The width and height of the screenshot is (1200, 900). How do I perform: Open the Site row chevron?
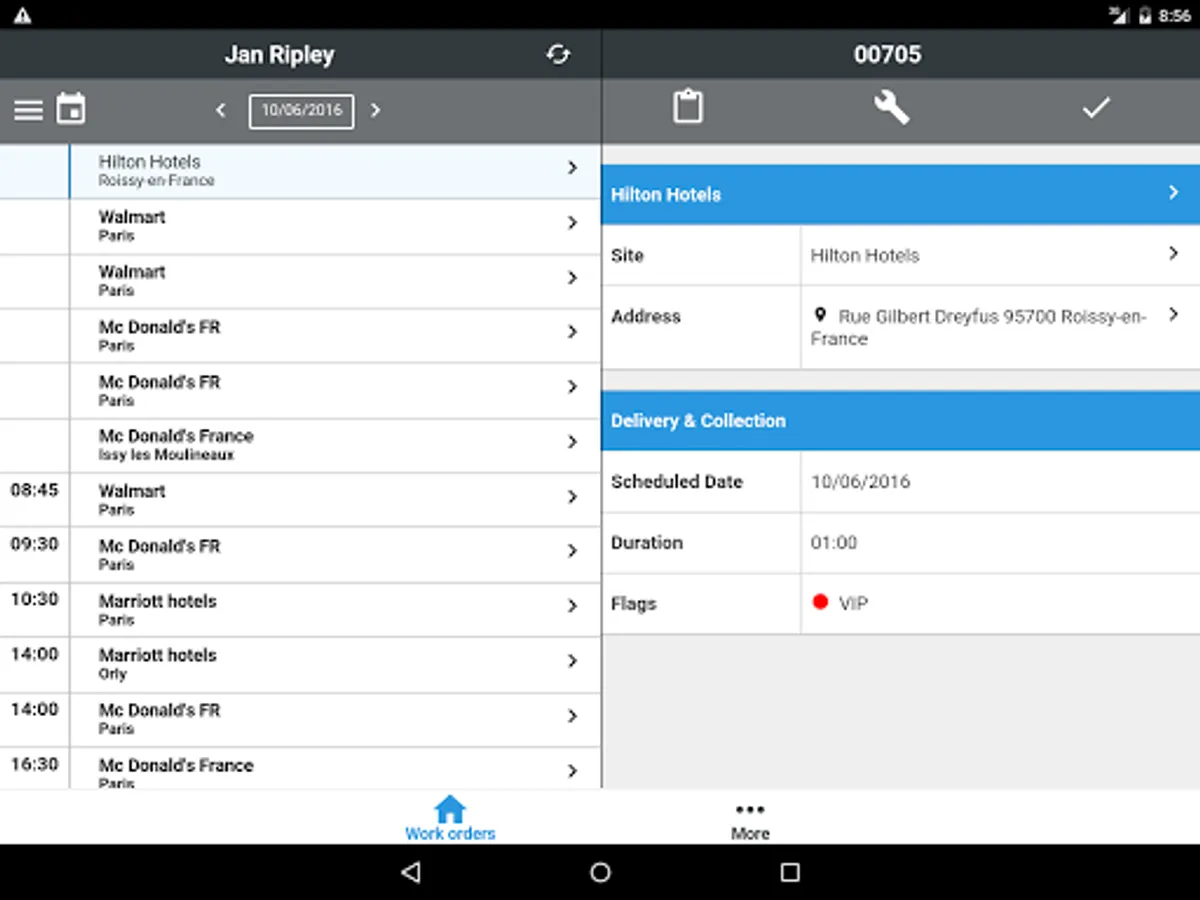click(1174, 254)
